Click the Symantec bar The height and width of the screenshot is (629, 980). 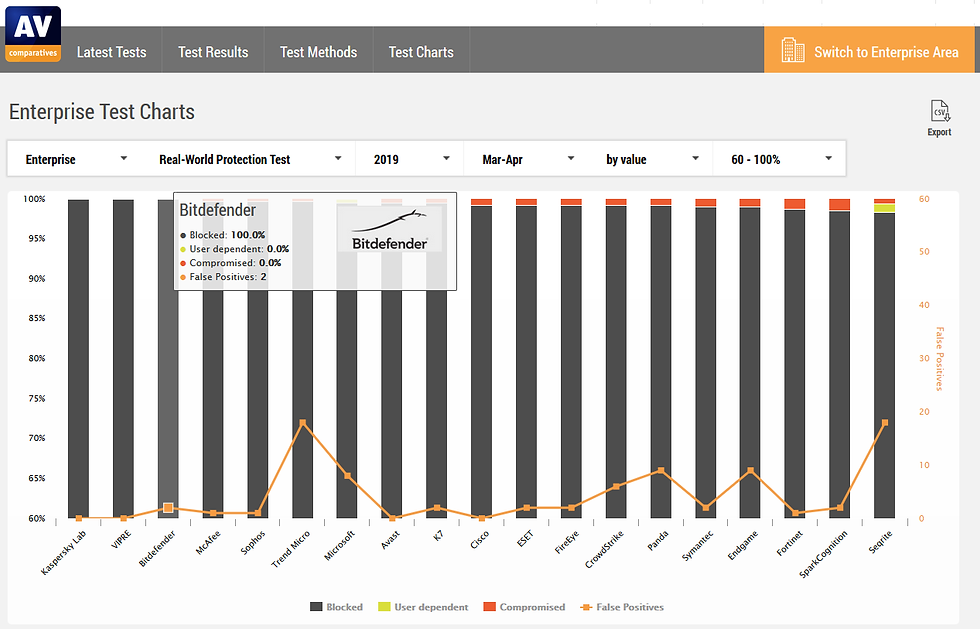(x=706, y=363)
